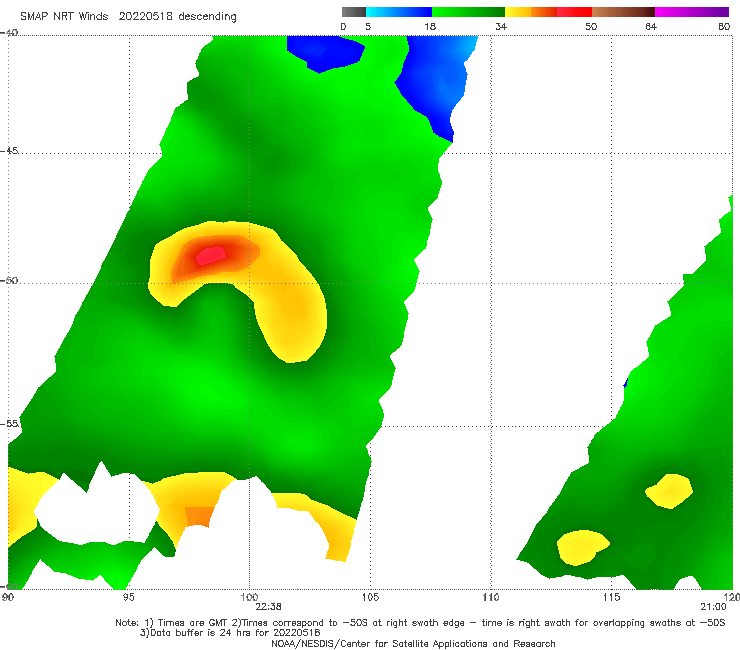This screenshot has width=740, height=650.
Task: Click the red peak wind core in the storm
Action: pos(211,255)
